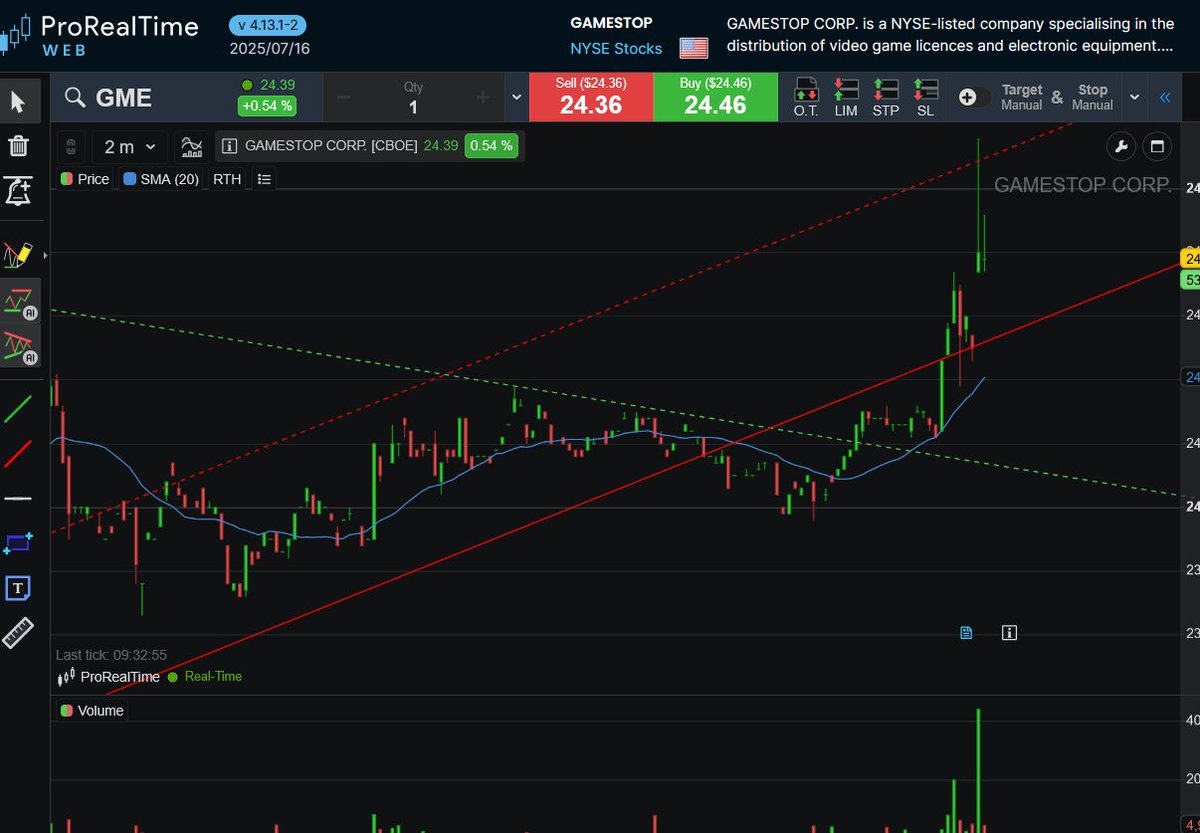Click the chart window maximize icon
This screenshot has height=833, width=1200.
[x=1158, y=147]
